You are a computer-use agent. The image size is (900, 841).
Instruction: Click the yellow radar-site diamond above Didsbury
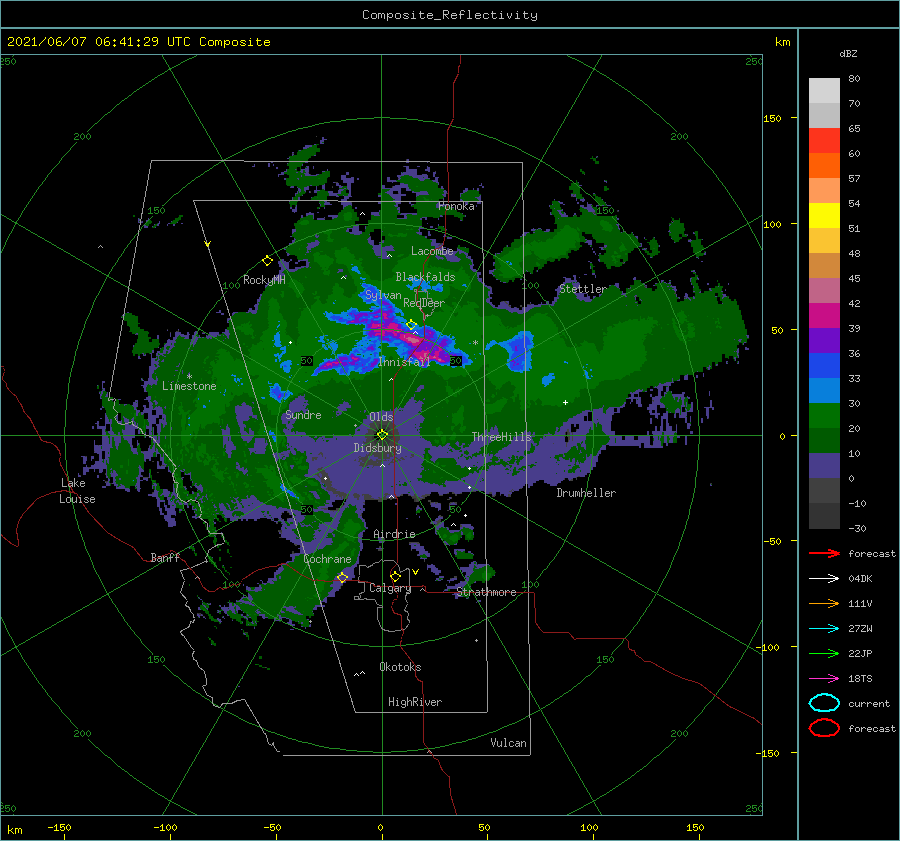click(382, 435)
